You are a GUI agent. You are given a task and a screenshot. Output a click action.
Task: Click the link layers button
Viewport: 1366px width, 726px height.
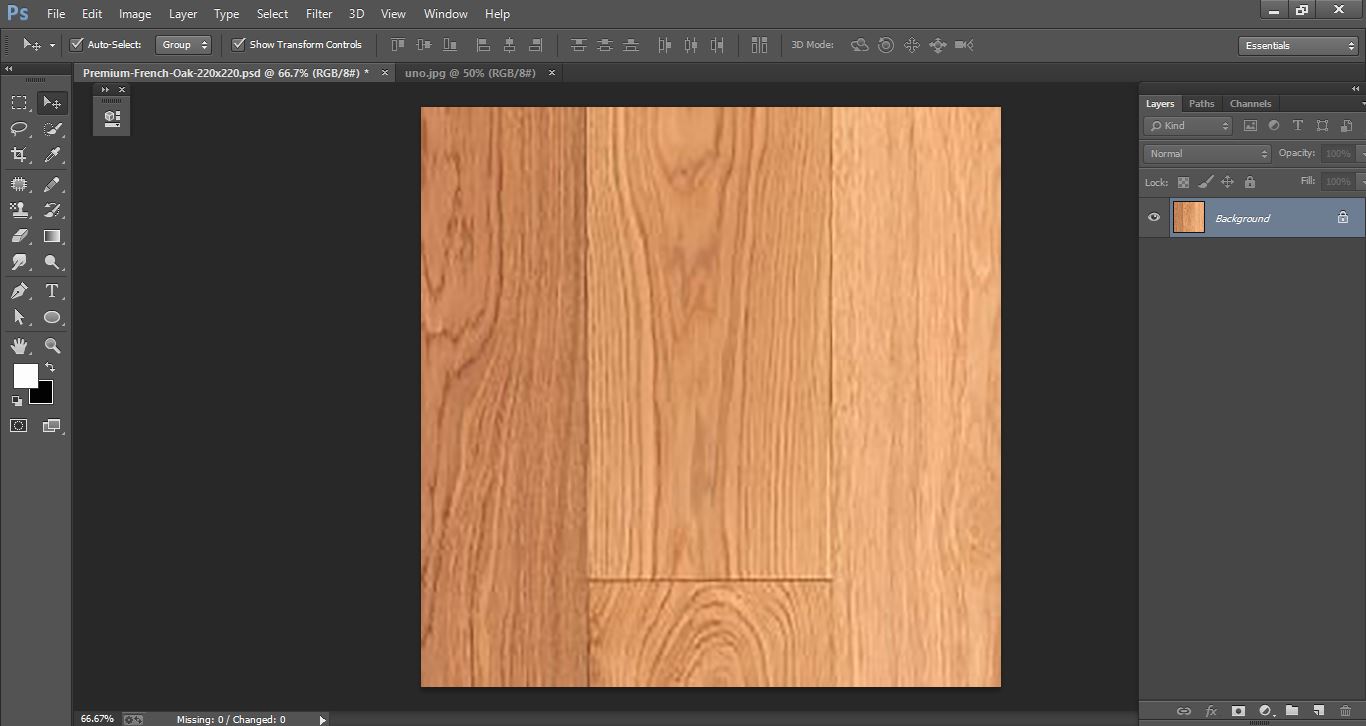[x=1184, y=711]
